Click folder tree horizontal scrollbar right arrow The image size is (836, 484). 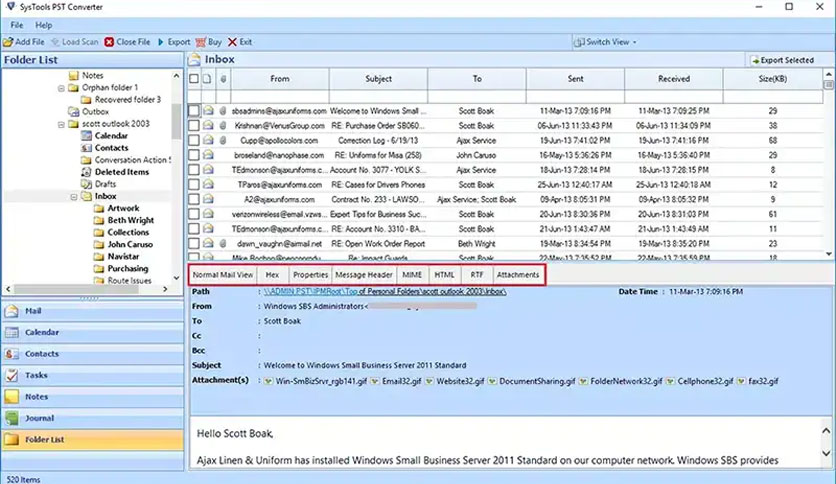[x=165, y=289]
